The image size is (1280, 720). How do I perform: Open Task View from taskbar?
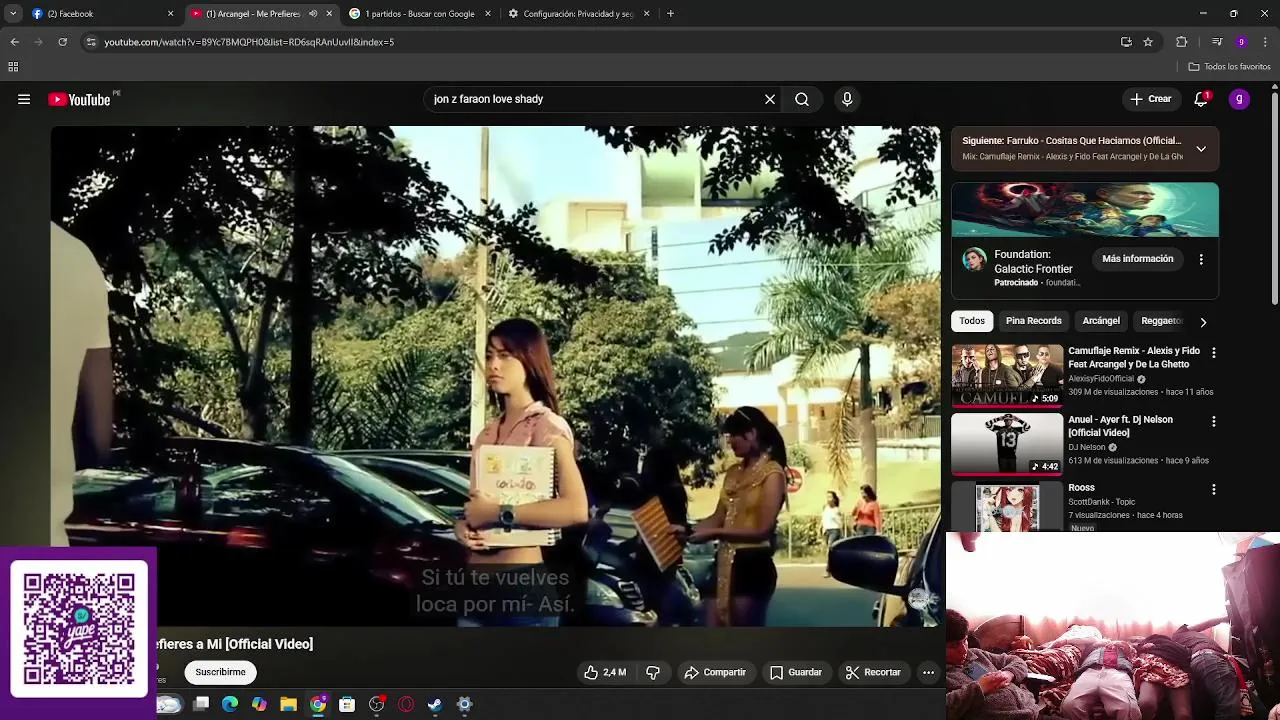[x=201, y=704]
